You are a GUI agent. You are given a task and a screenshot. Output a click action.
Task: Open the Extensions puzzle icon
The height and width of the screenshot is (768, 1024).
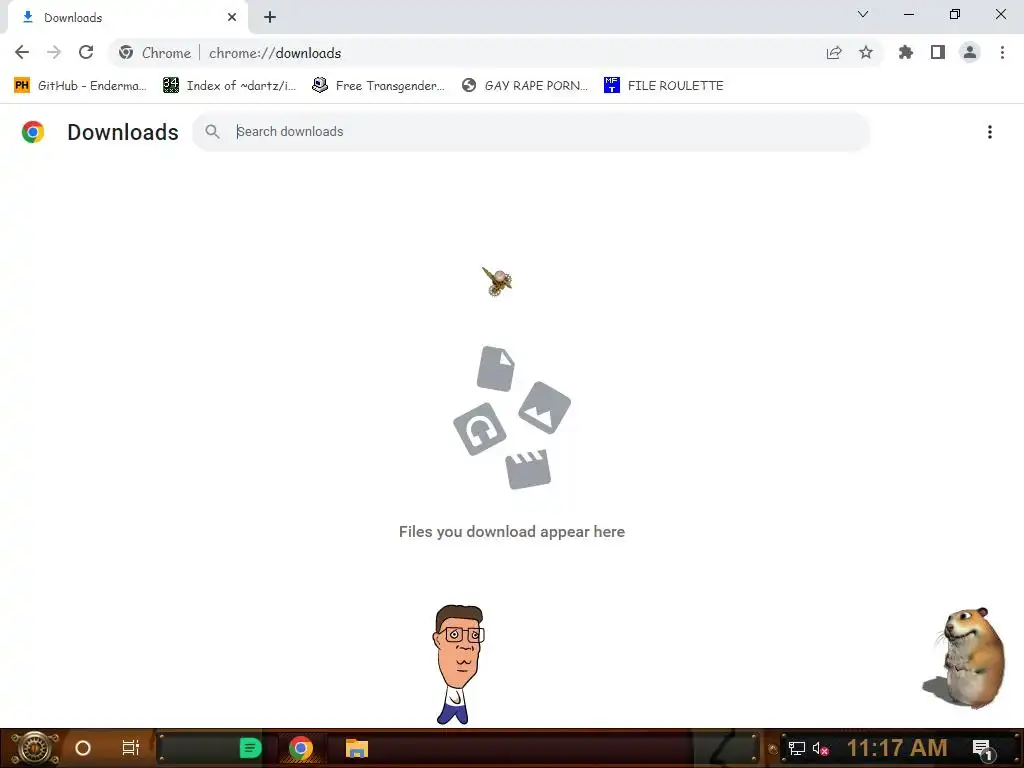click(x=906, y=52)
